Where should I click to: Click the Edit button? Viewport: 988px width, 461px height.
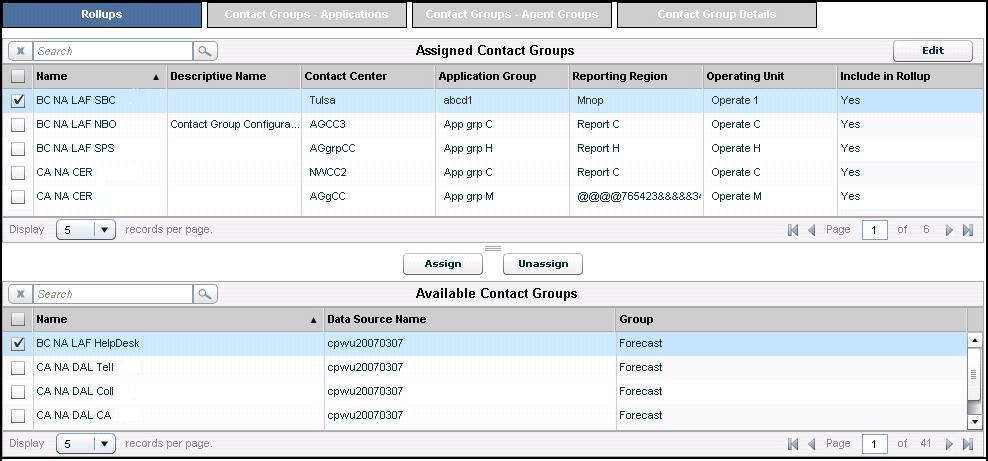[x=932, y=51]
